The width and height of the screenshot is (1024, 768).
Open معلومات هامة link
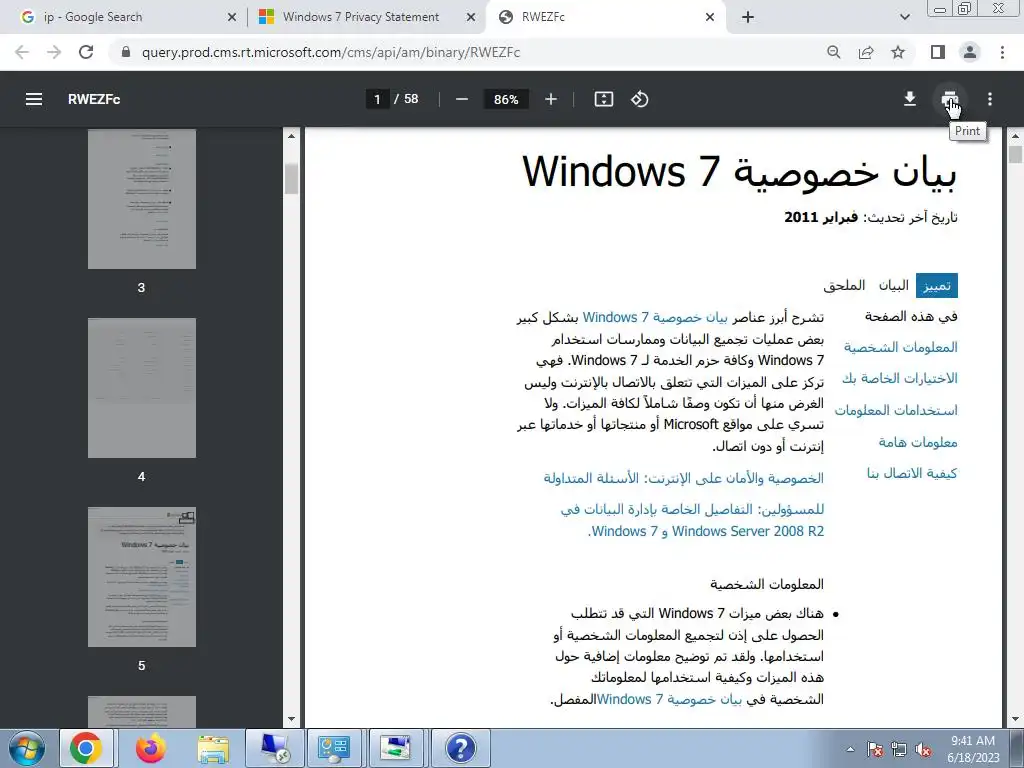(918, 442)
